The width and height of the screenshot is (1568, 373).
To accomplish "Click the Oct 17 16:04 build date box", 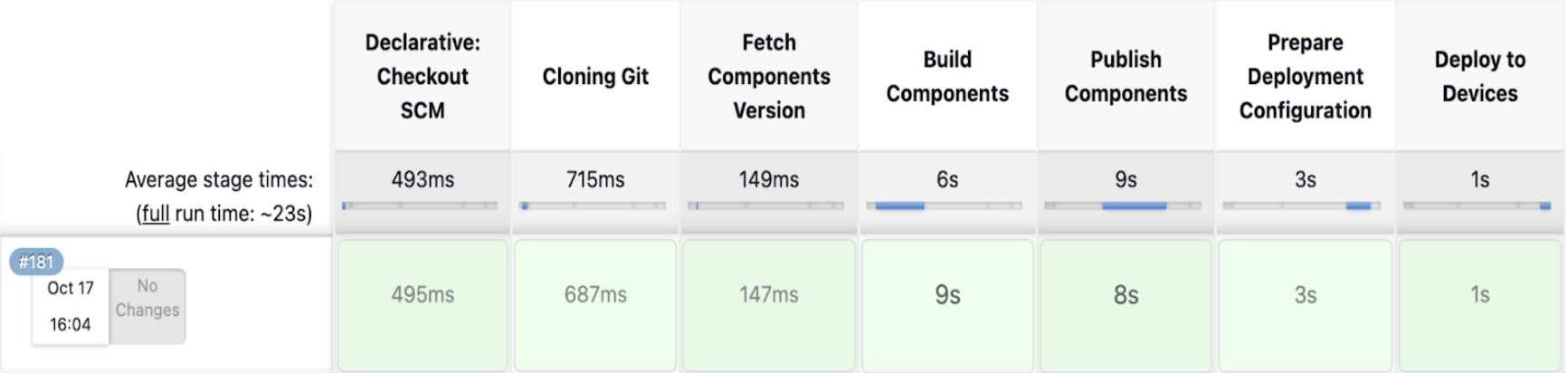I will [x=71, y=307].
